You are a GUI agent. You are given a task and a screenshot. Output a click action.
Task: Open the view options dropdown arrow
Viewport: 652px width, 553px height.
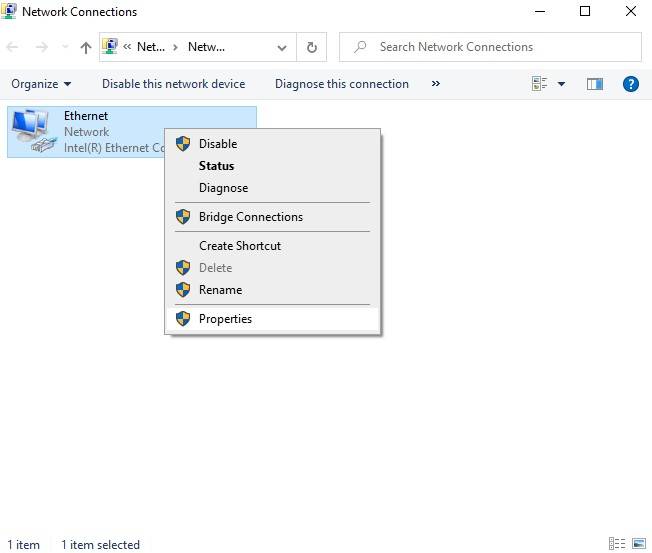pos(561,84)
